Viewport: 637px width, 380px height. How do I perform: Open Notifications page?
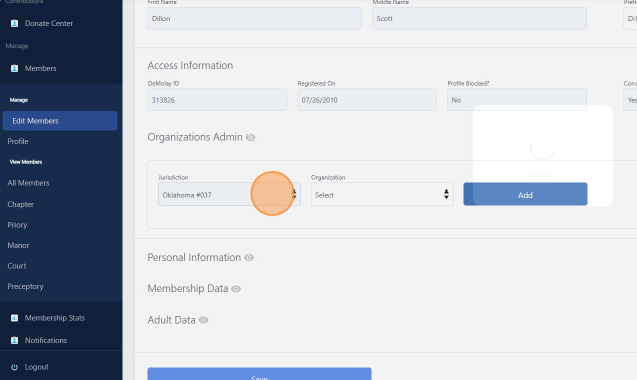pos(46,340)
